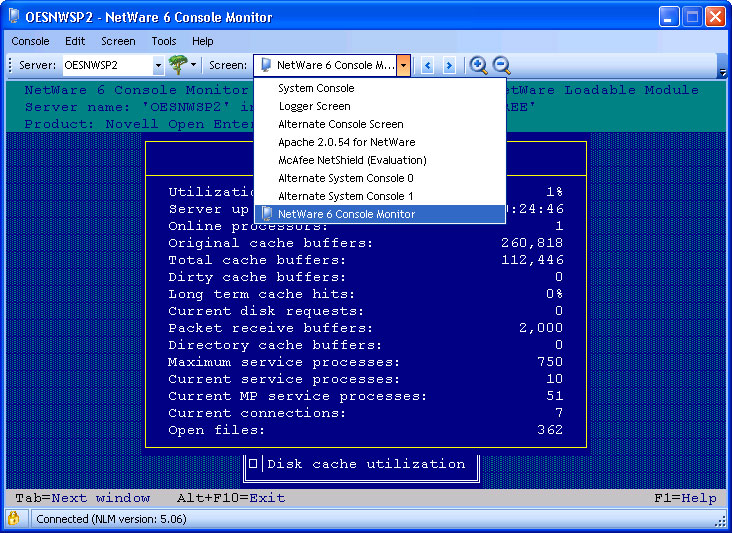Viewport: 732px width, 533px height.
Task: Click the app icon in title bar
Action: [14, 17]
